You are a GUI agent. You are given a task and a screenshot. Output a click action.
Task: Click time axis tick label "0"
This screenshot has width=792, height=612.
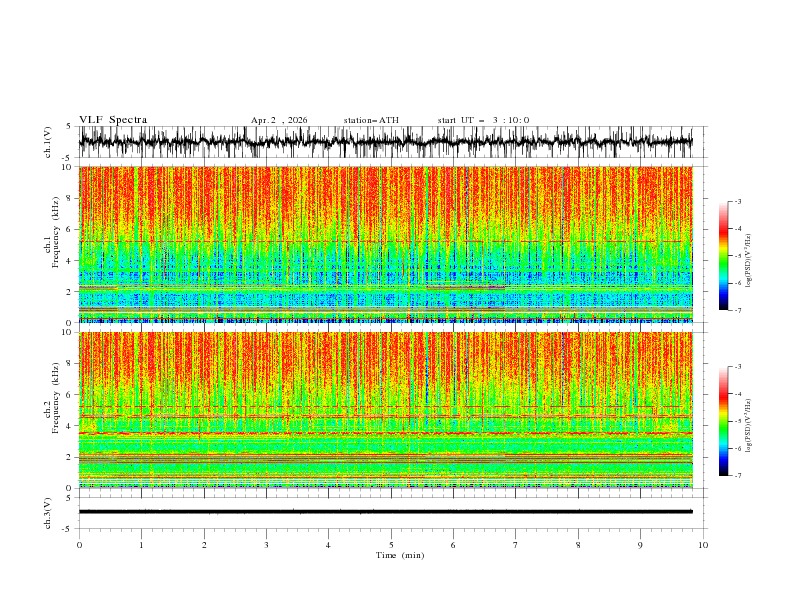[79, 545]
